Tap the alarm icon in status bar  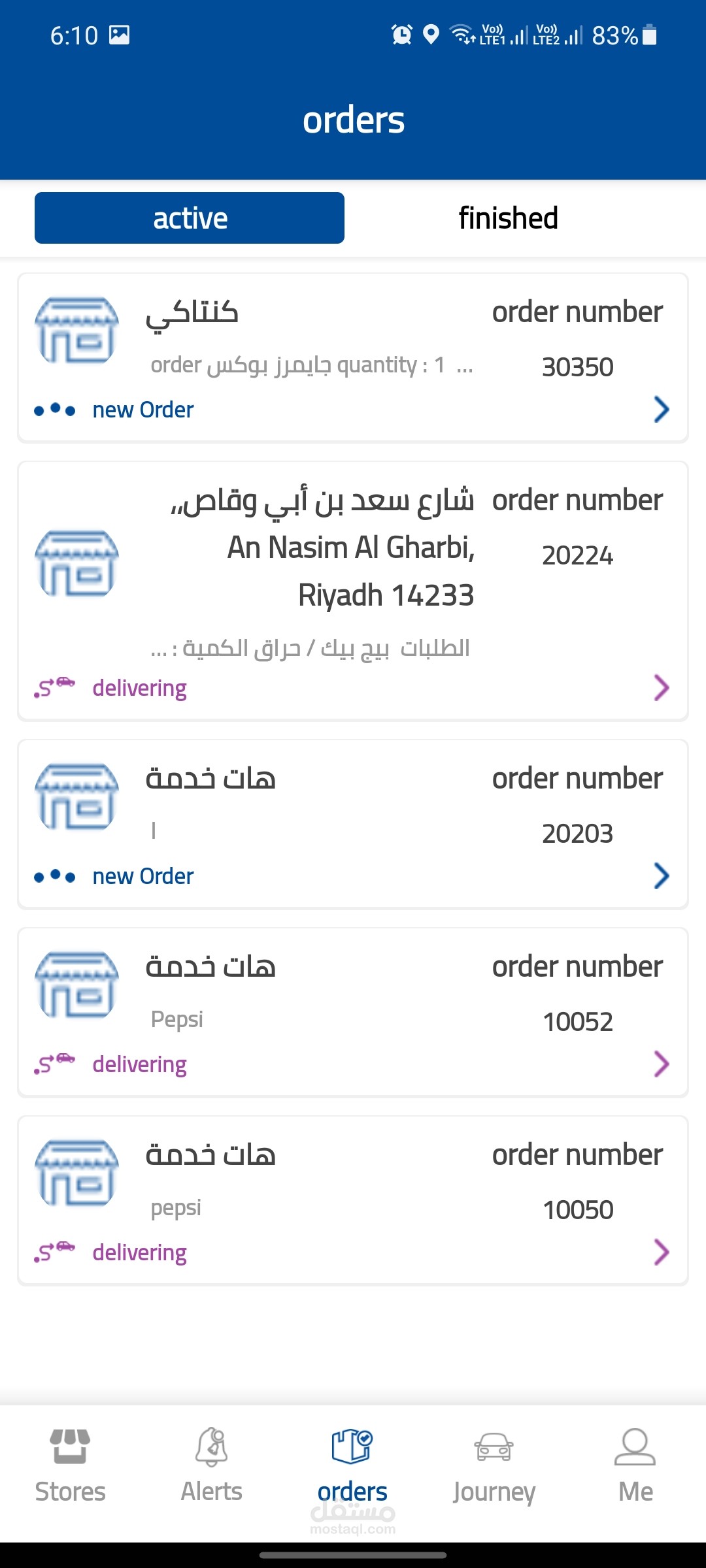(401, 35)
